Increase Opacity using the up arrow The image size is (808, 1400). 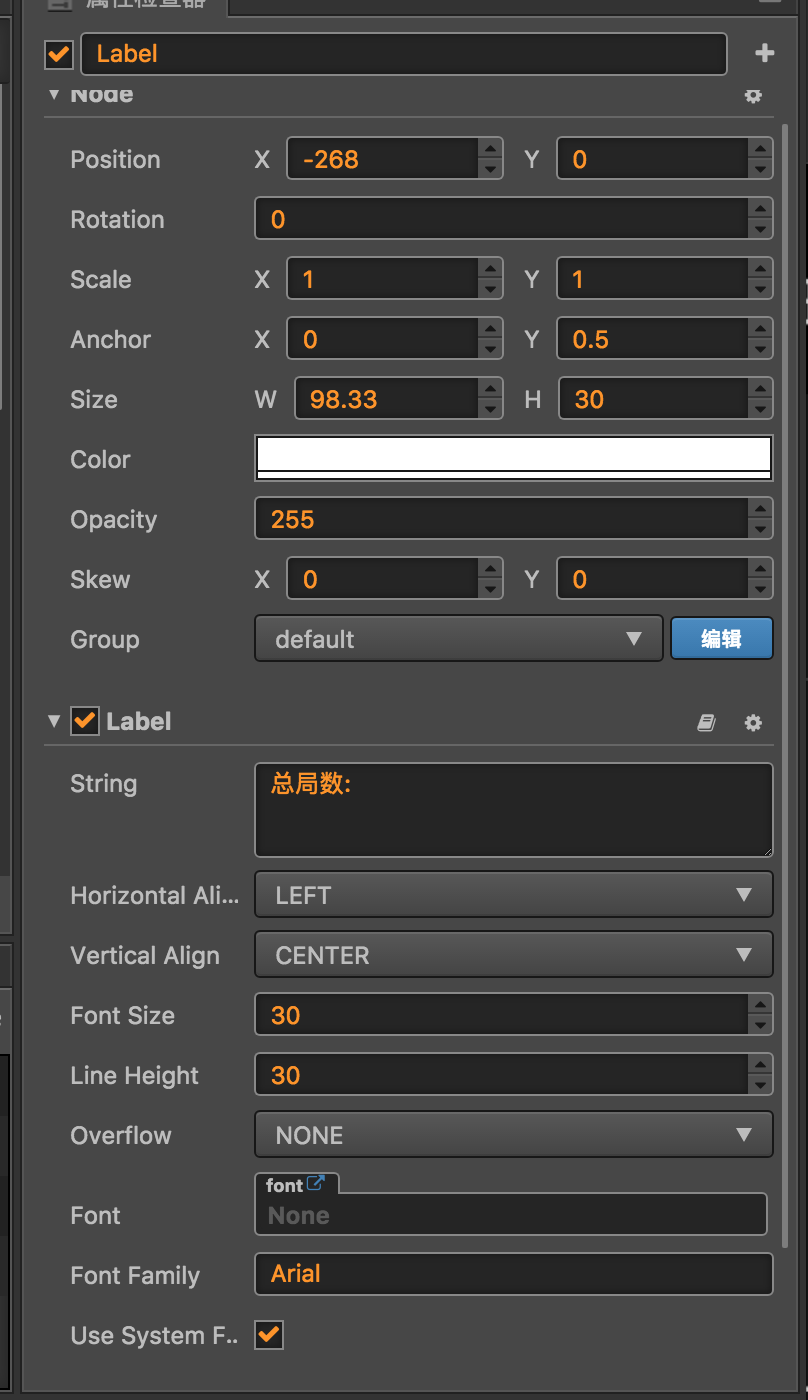click(x=760, y=509)
